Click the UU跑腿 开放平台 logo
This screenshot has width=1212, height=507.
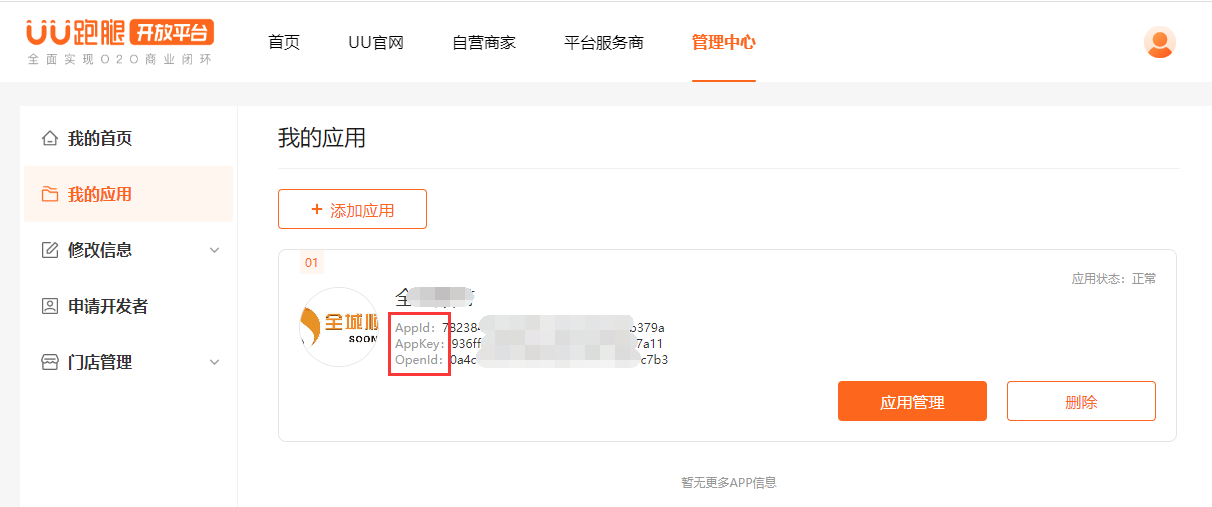point(120,42)
